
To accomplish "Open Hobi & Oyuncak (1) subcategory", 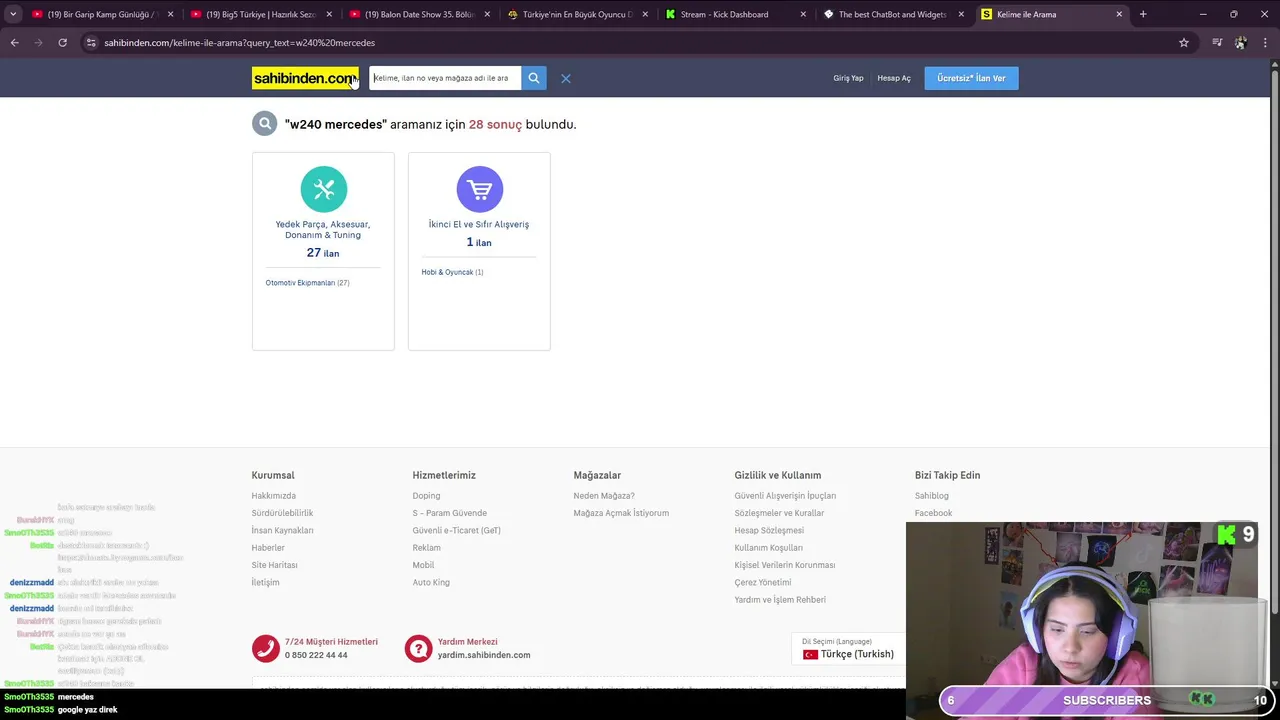I will 452,272.
